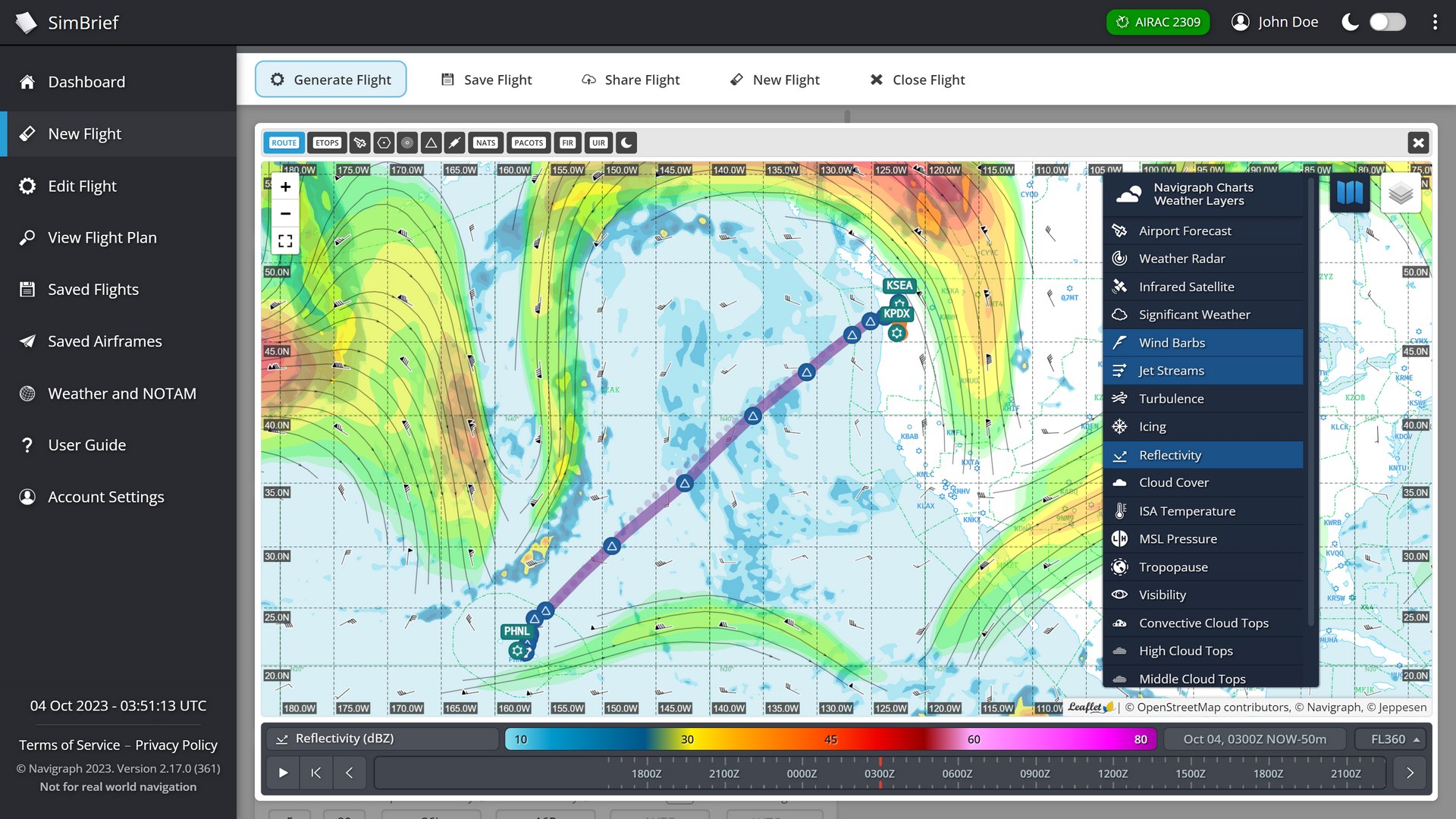Click the Night Mode map toggle button

tap(623, 142)
